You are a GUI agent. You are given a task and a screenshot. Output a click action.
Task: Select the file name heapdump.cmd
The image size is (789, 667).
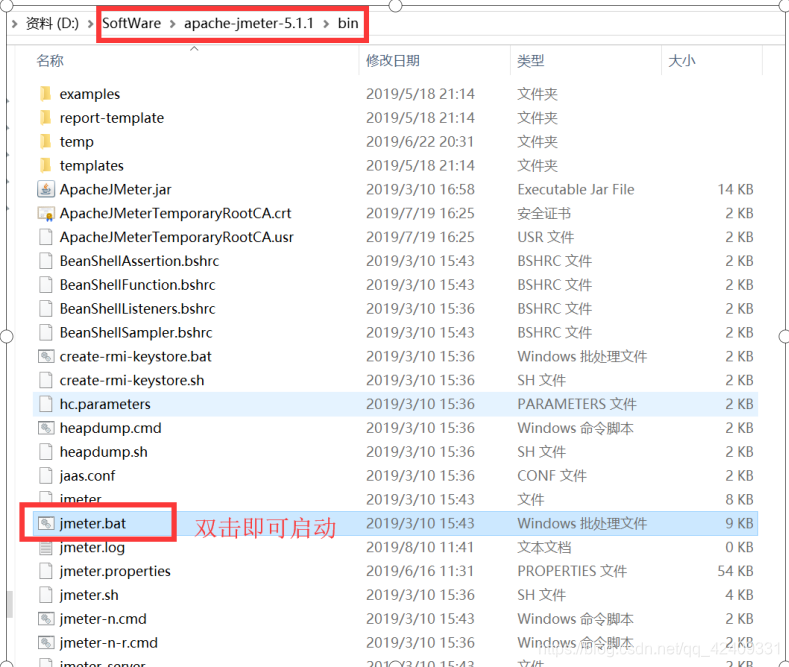click(111, 428)
